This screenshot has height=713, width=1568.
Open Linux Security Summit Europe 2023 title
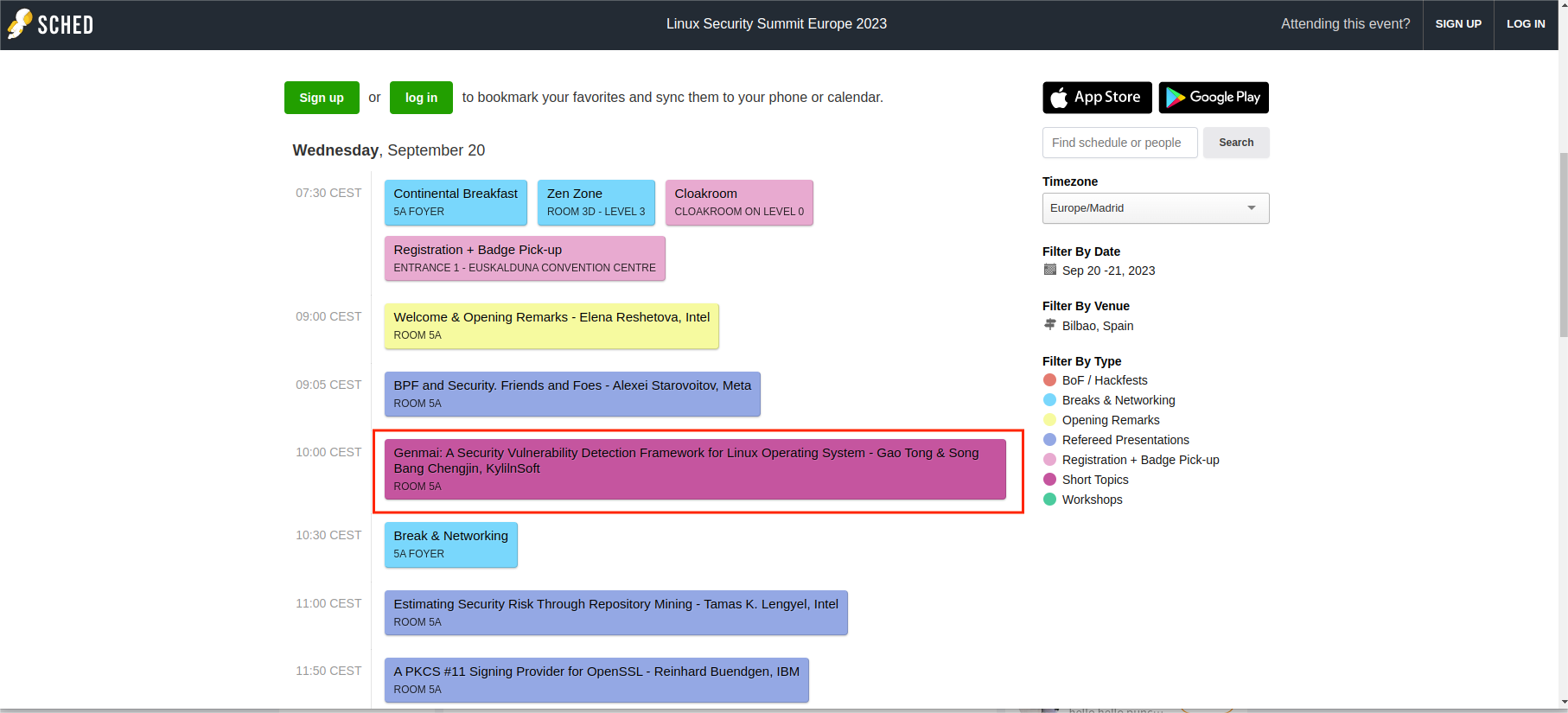[776, 24]
